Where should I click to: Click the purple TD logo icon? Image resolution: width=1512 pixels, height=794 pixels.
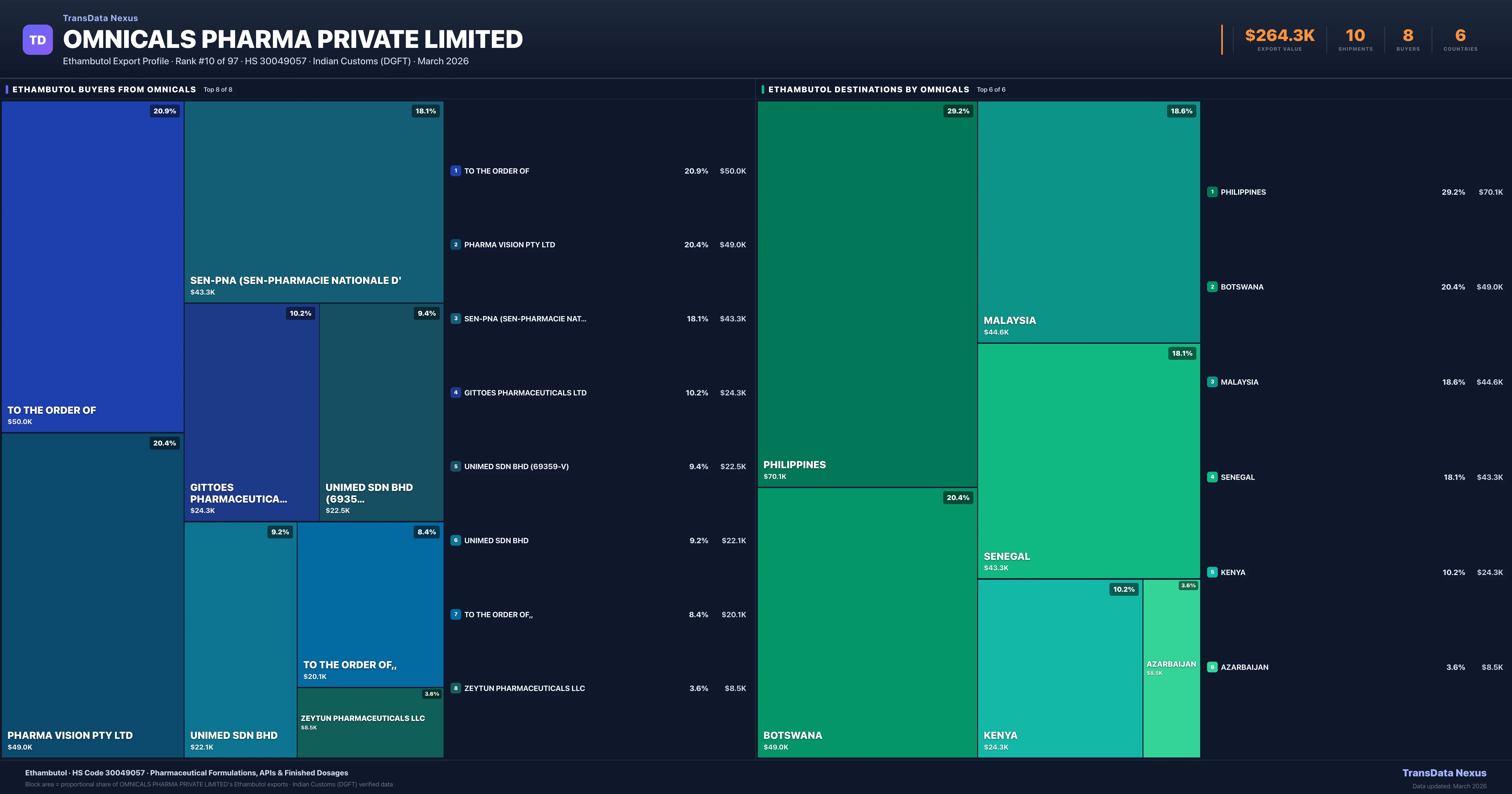pos(37,40)
